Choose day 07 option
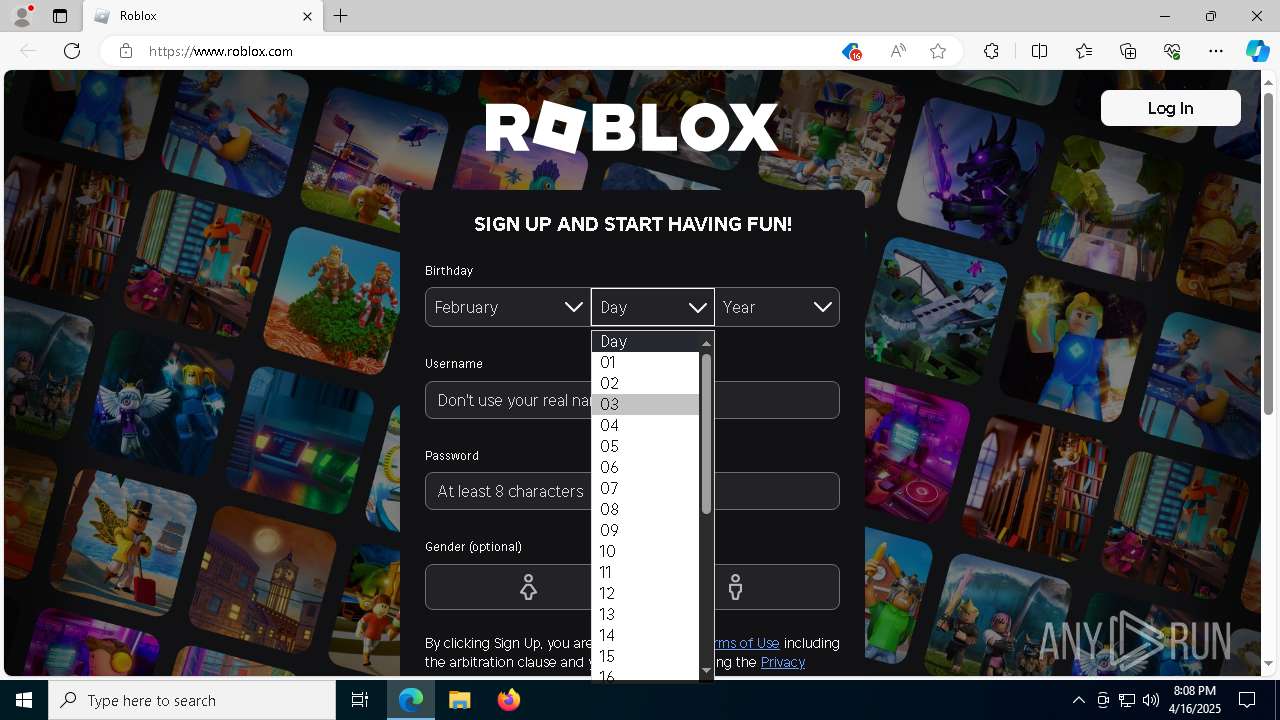The image size is (1280, 720). pos(645,488)
